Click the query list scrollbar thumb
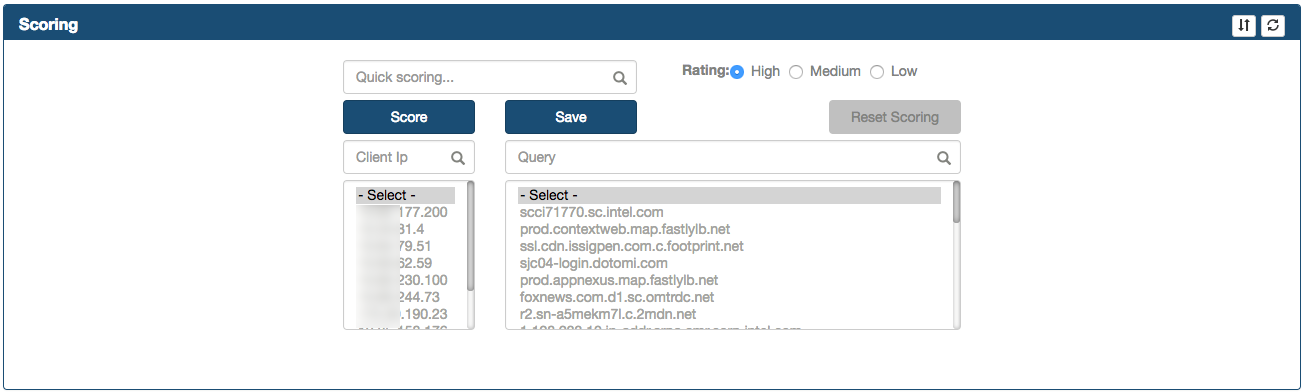The height and width of the screenshot is (392, 1304). tap(956, 202)
